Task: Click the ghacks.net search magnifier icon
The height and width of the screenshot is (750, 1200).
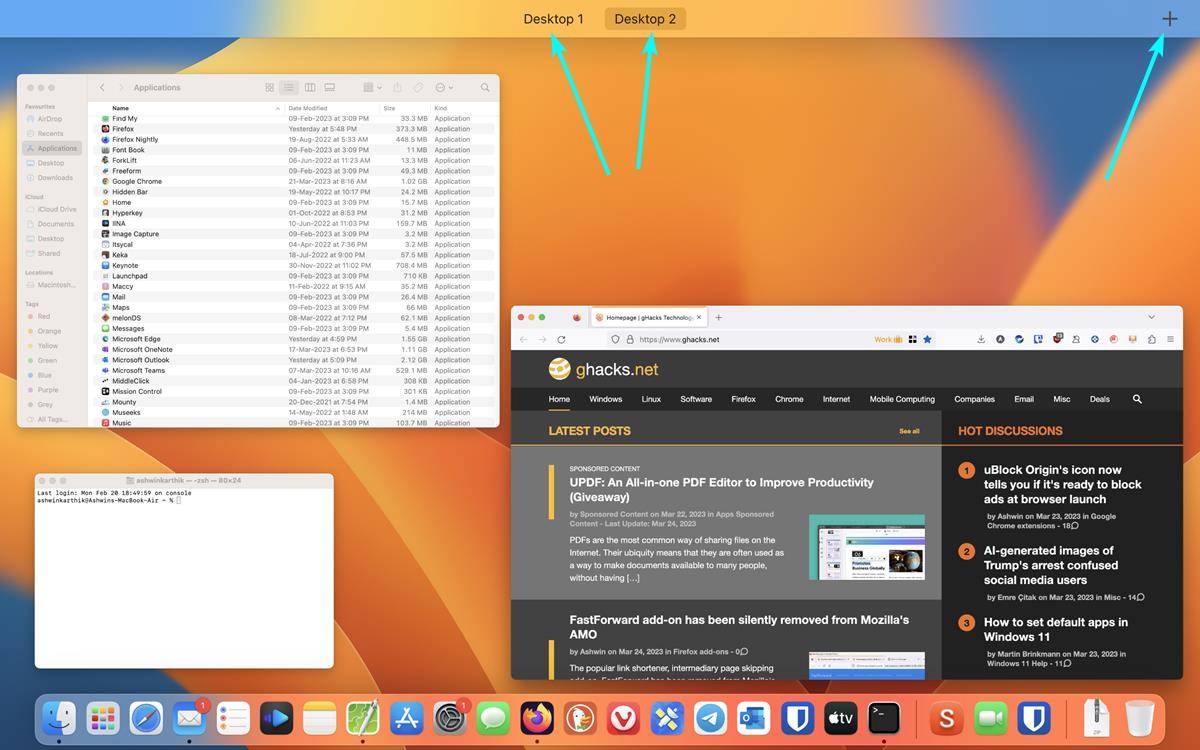Action: coord(1136,398)
